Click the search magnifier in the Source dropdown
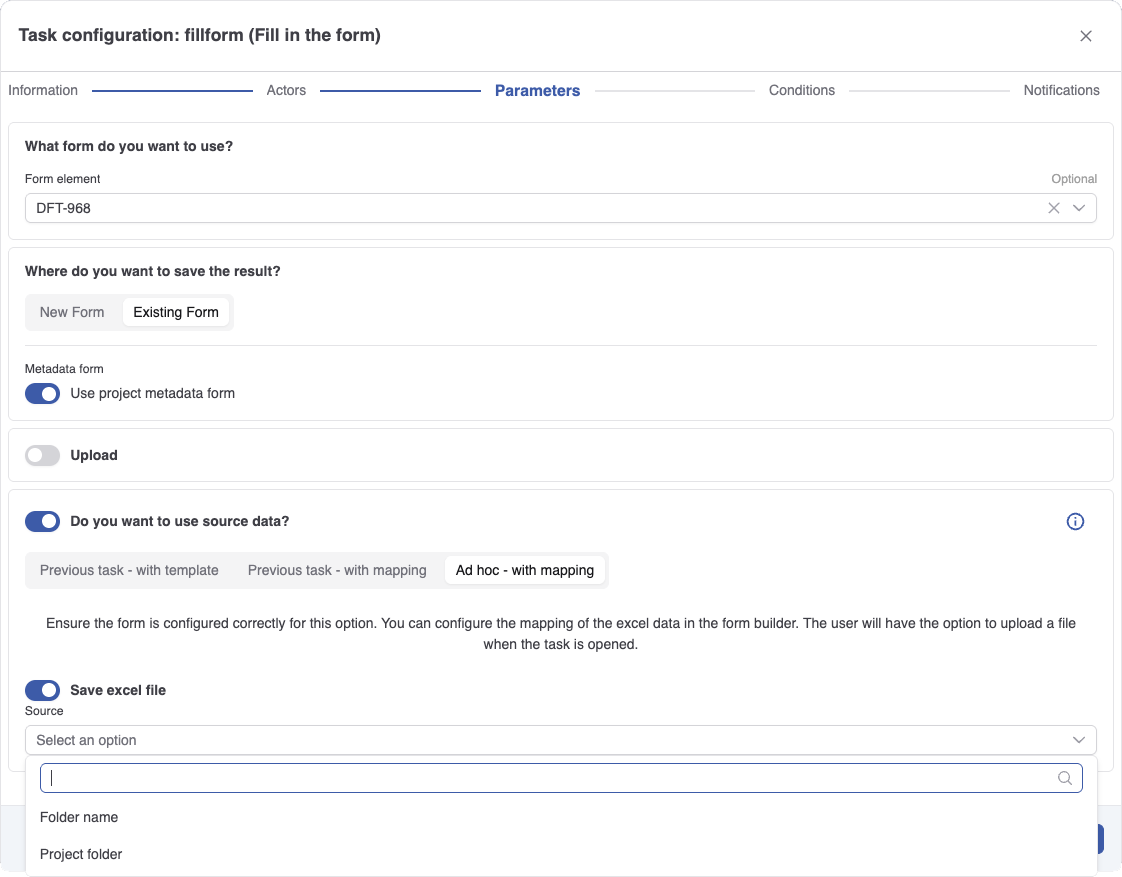Screen dimensions: 1122x877 1064,777
